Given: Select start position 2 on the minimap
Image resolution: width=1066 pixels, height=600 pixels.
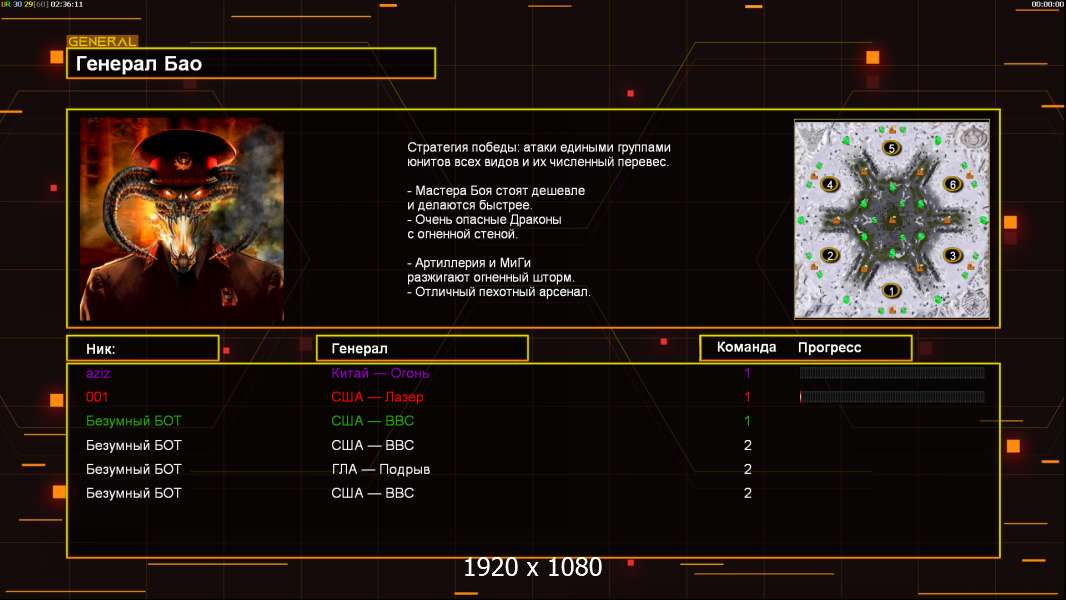Looking at the screenshot, I should click(x=829, y=256).
